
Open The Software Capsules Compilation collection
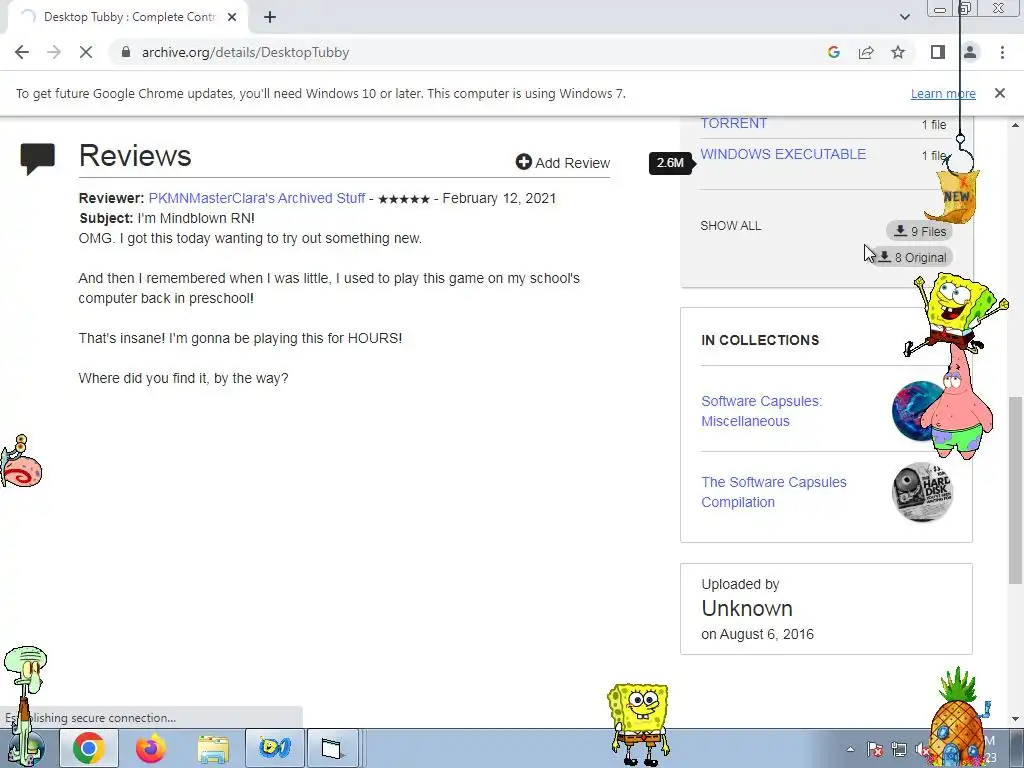click(774, 492)
